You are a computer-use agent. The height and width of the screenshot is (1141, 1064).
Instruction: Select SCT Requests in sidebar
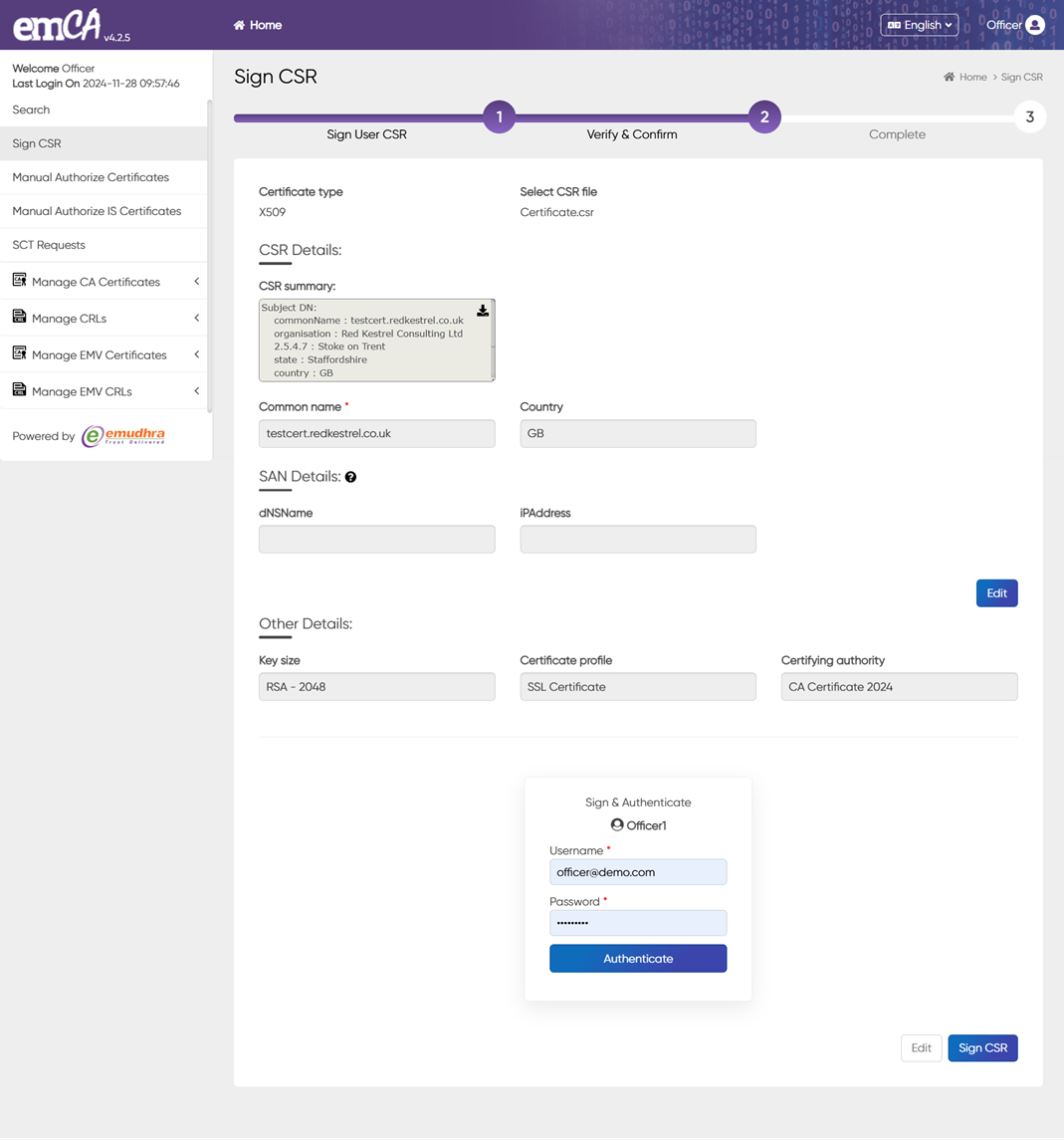point(49,245)
